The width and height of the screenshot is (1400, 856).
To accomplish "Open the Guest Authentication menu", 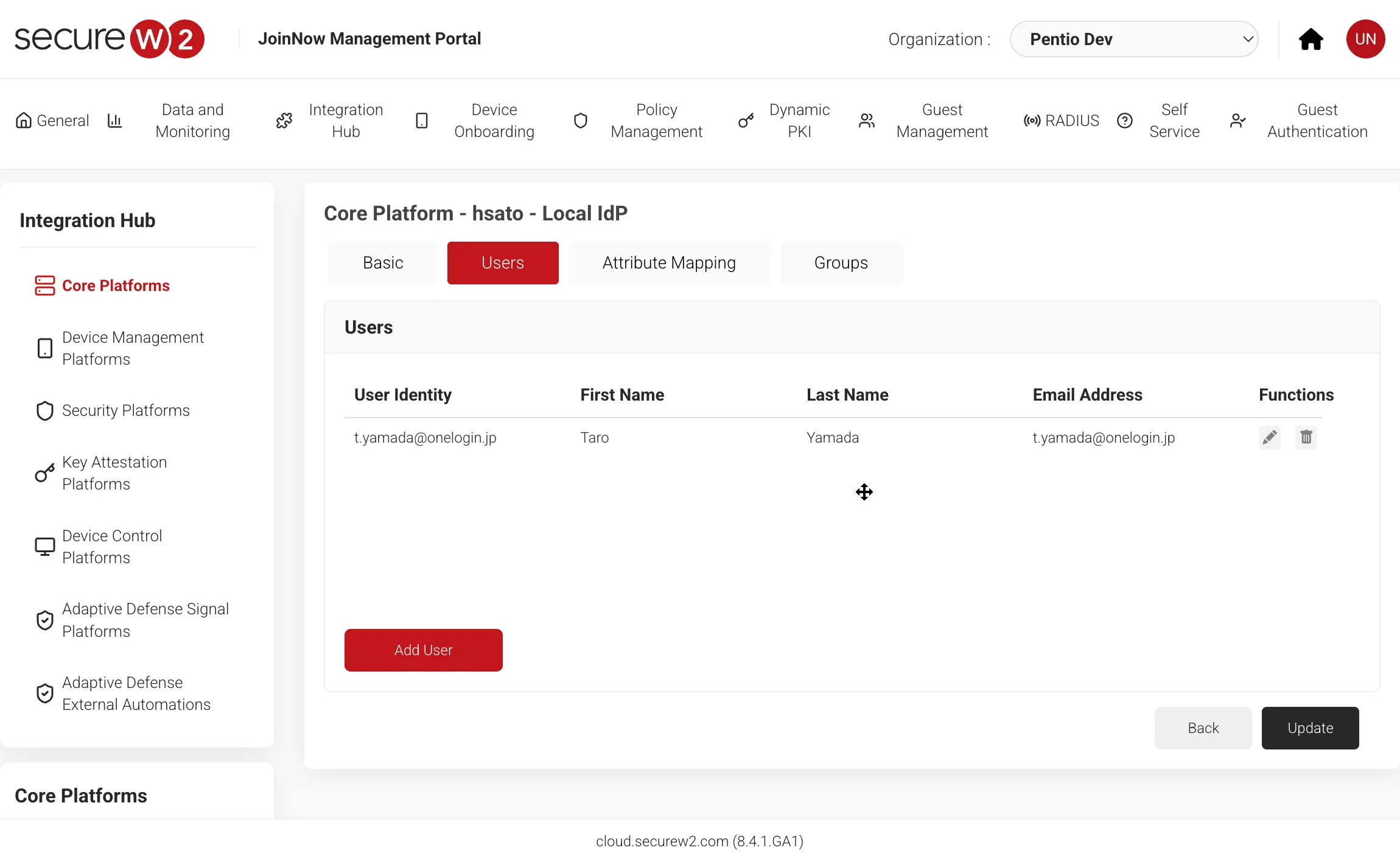I will pyautogui.click(x=1317, y=121).
